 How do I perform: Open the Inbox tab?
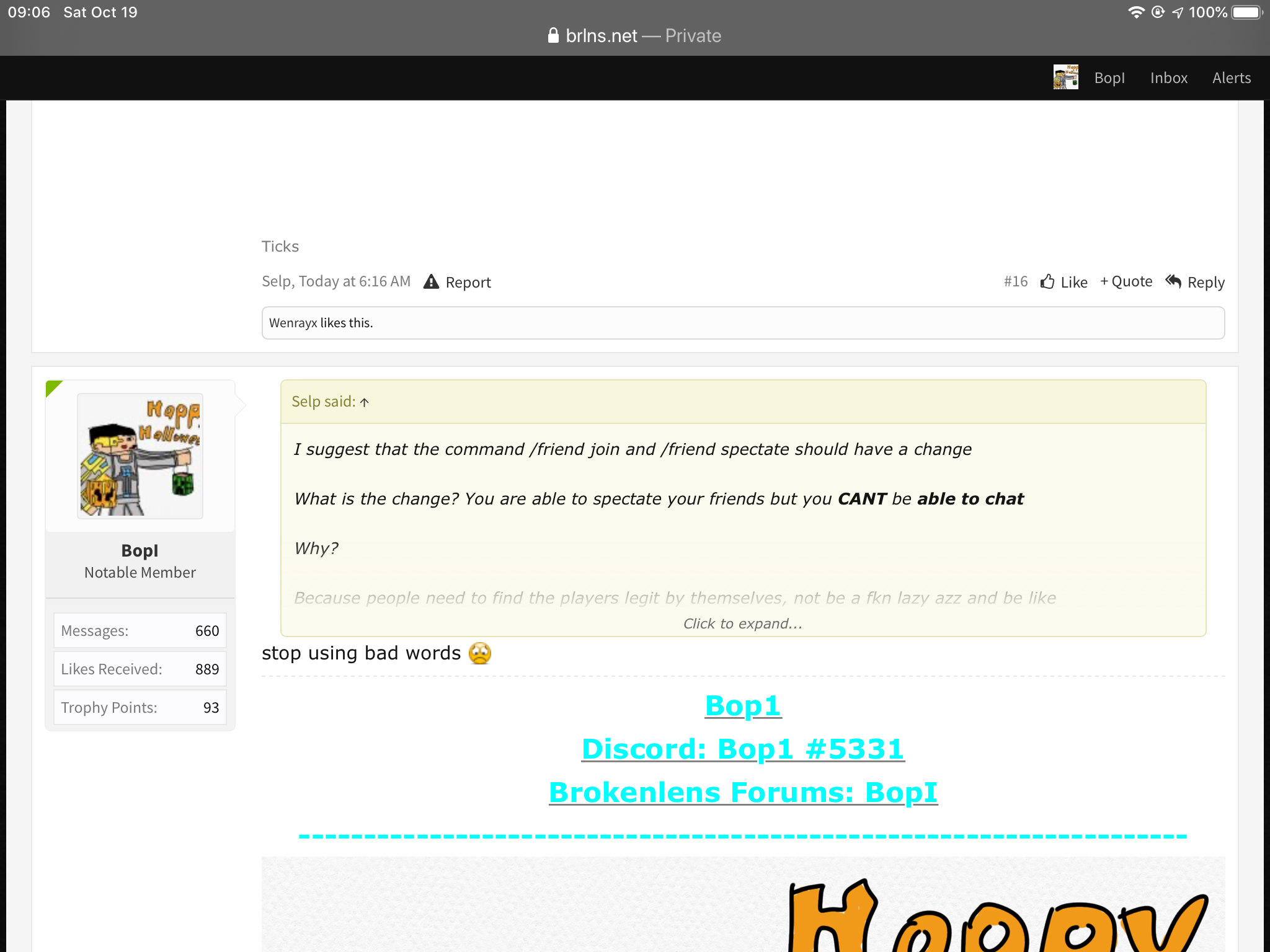point(1169,78)
